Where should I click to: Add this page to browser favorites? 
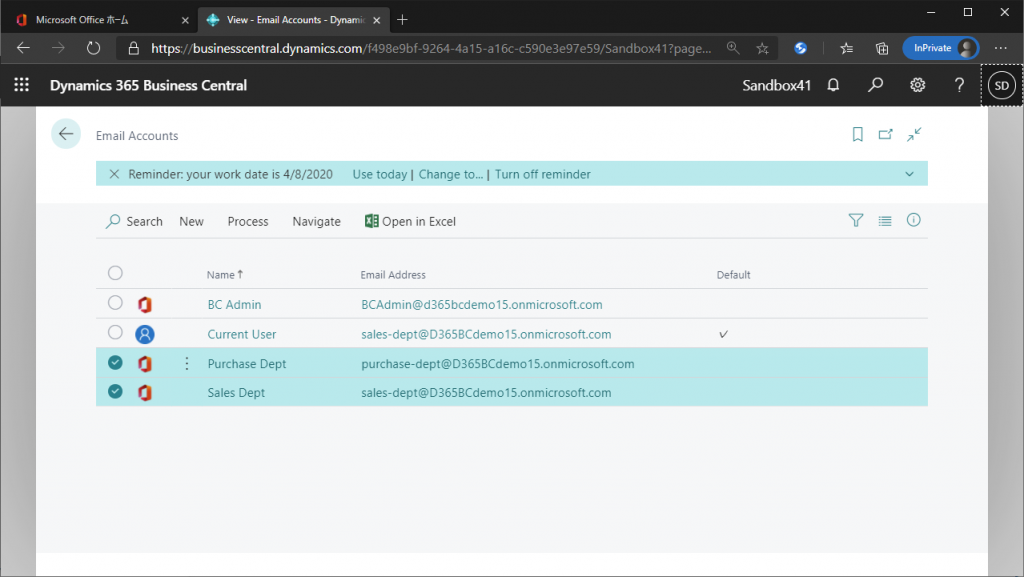tap(762, 48)
